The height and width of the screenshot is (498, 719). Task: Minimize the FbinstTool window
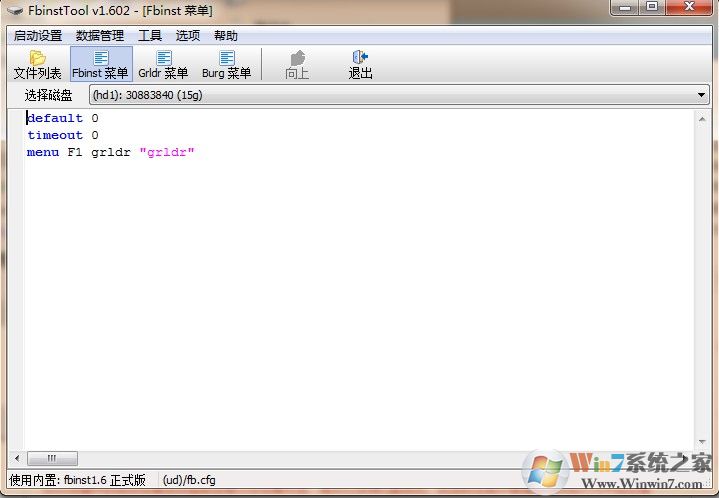[625, 7]
